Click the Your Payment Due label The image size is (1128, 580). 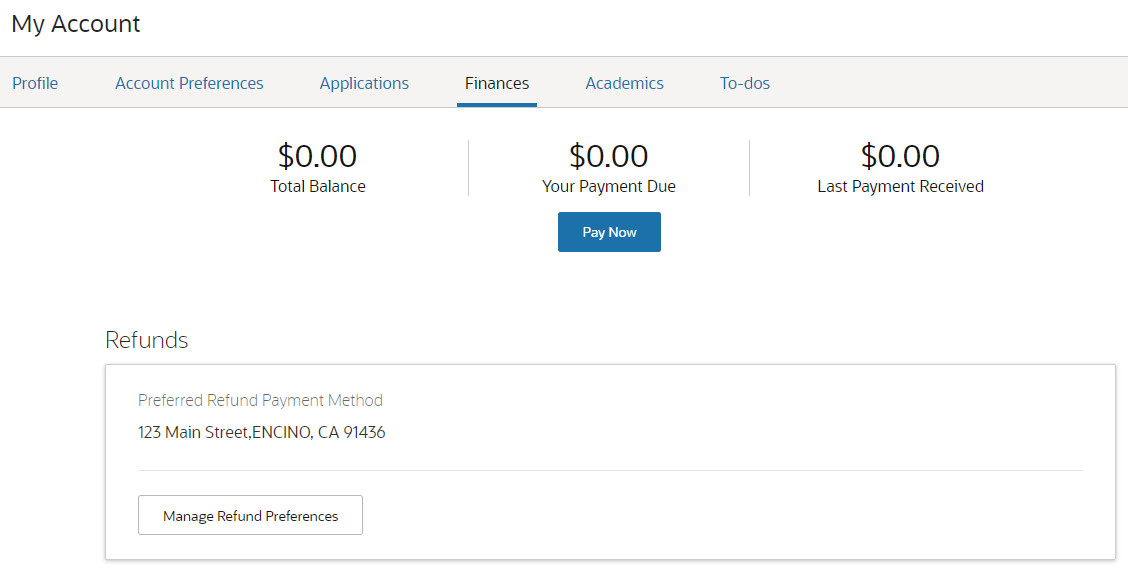(608, 186)
